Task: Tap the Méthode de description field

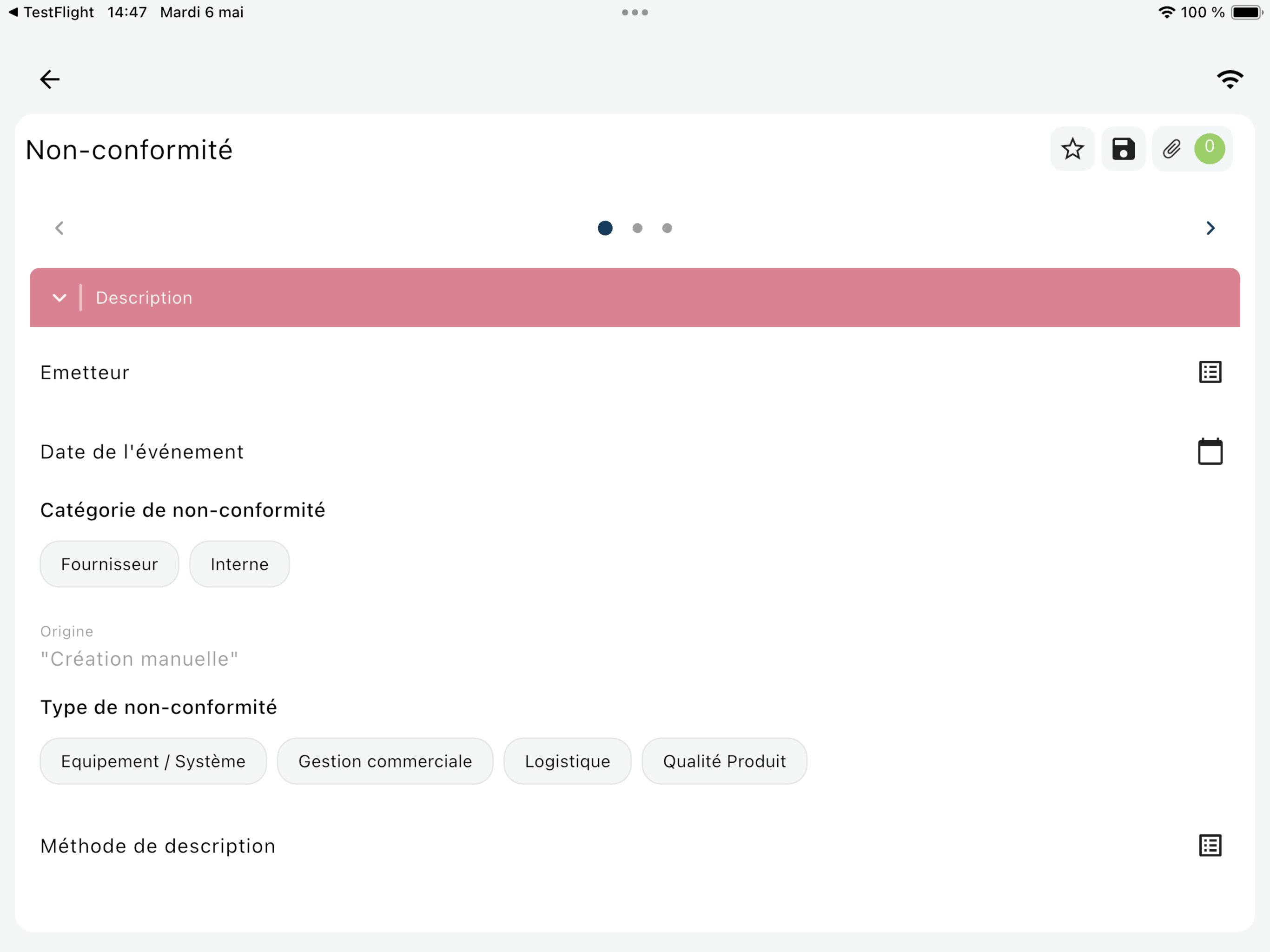Action: [x=635, y=845]
